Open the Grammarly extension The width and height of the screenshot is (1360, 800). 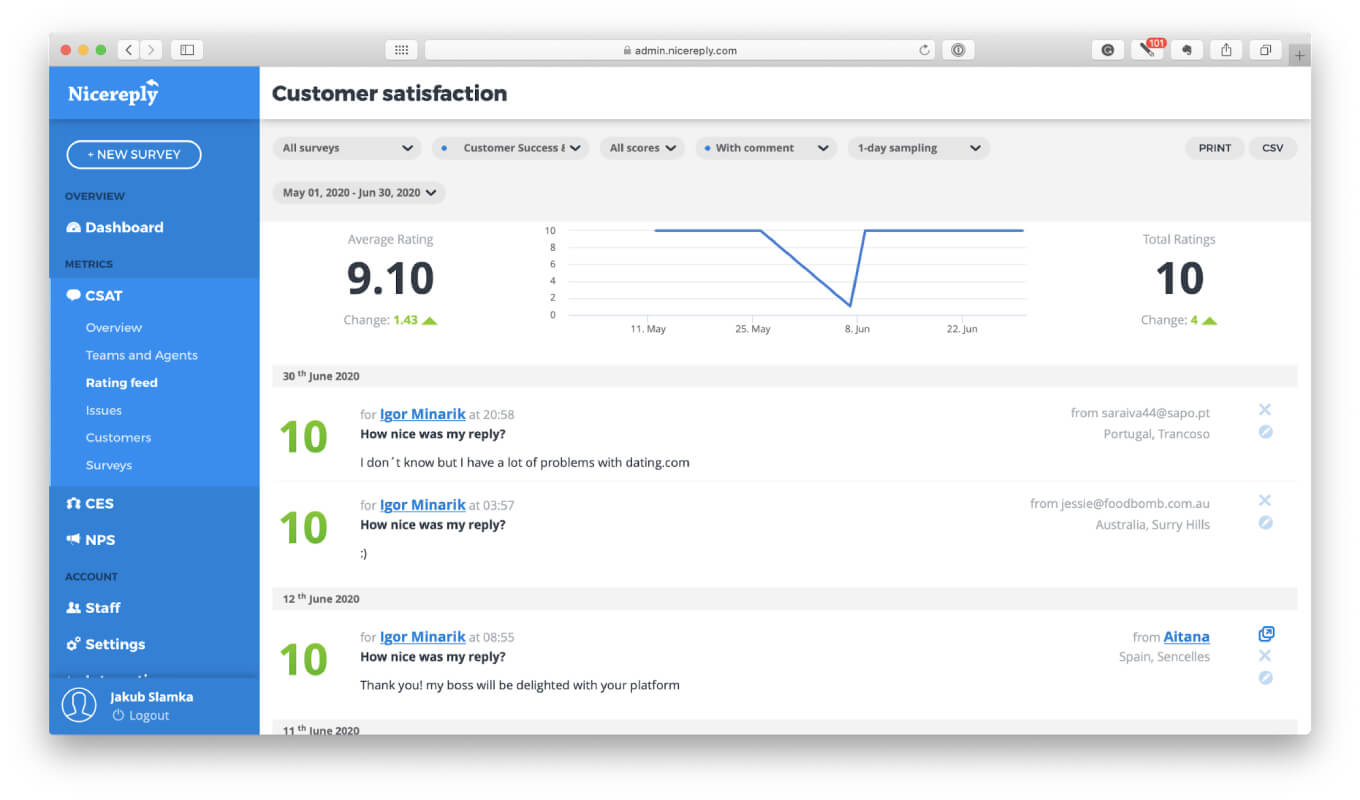tap(1107, 50)
